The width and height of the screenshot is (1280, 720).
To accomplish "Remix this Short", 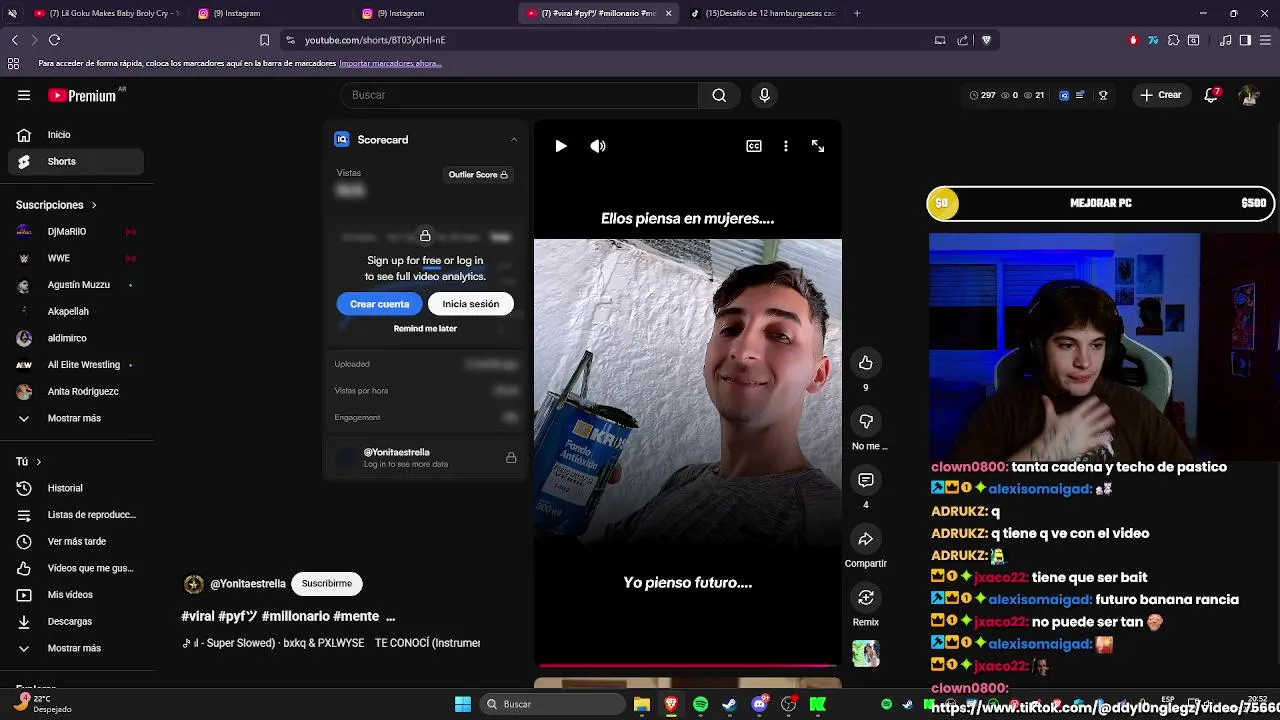I will click(866, 597).
